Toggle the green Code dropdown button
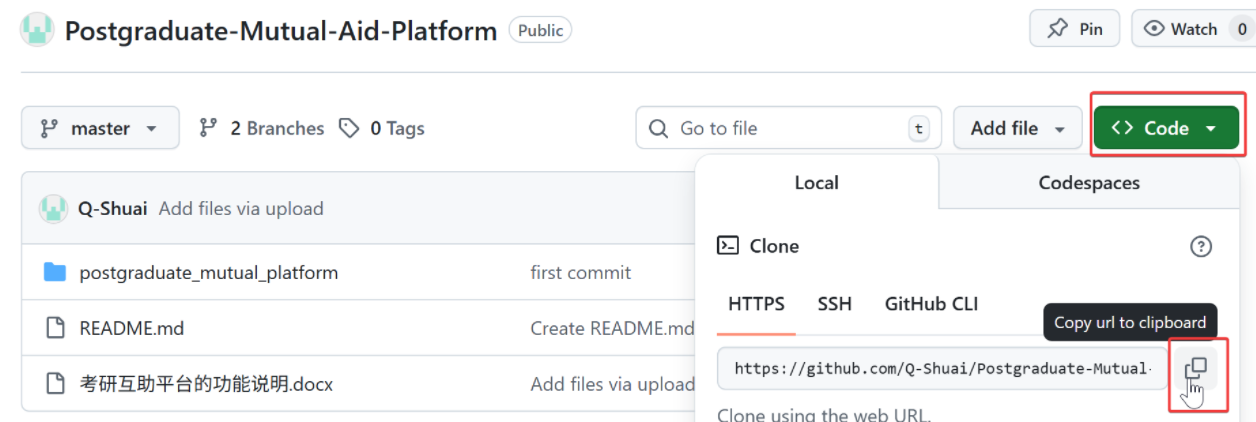The image size is (1256, 422). click(1166, 128)
